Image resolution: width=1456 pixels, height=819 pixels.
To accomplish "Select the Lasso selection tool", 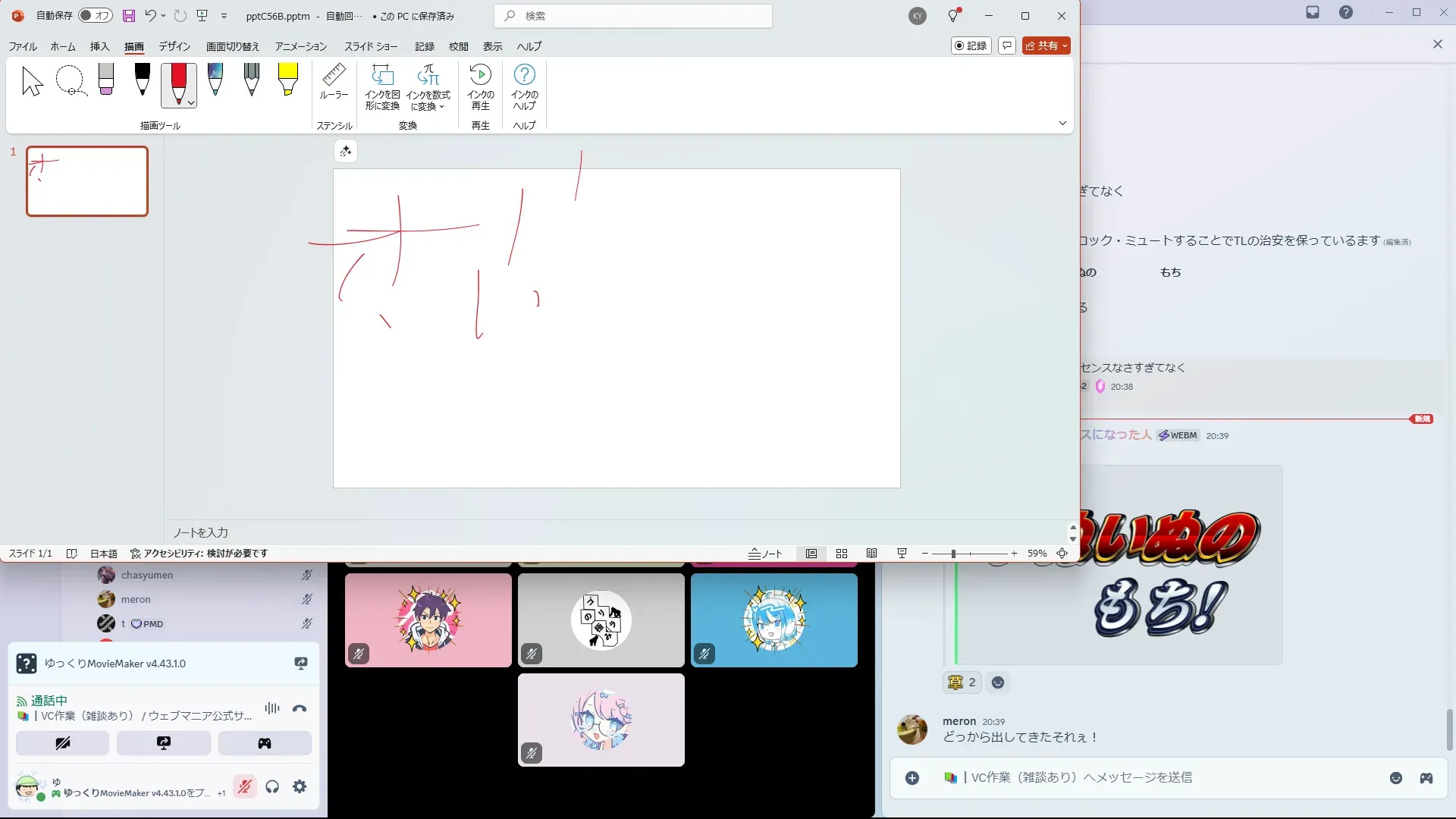I will click(x=71, y=80).
